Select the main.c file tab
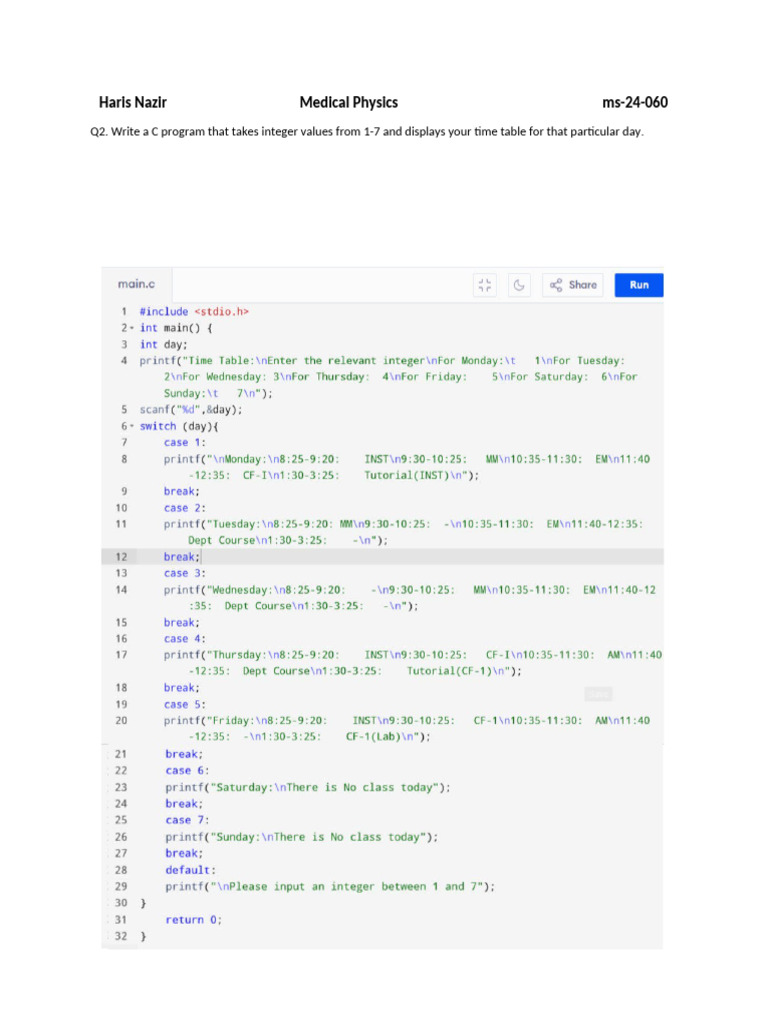Viewport: 768px width, 1024px height. click(136, 284)
